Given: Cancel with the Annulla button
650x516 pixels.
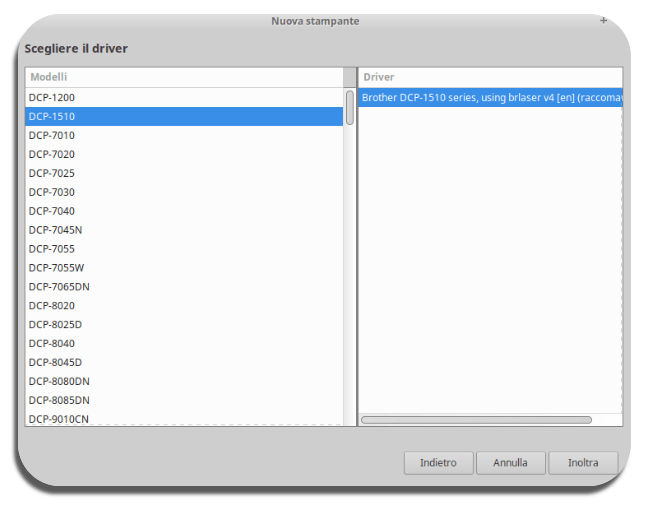Looking at the screenshot, I should [x=510, y=463].
